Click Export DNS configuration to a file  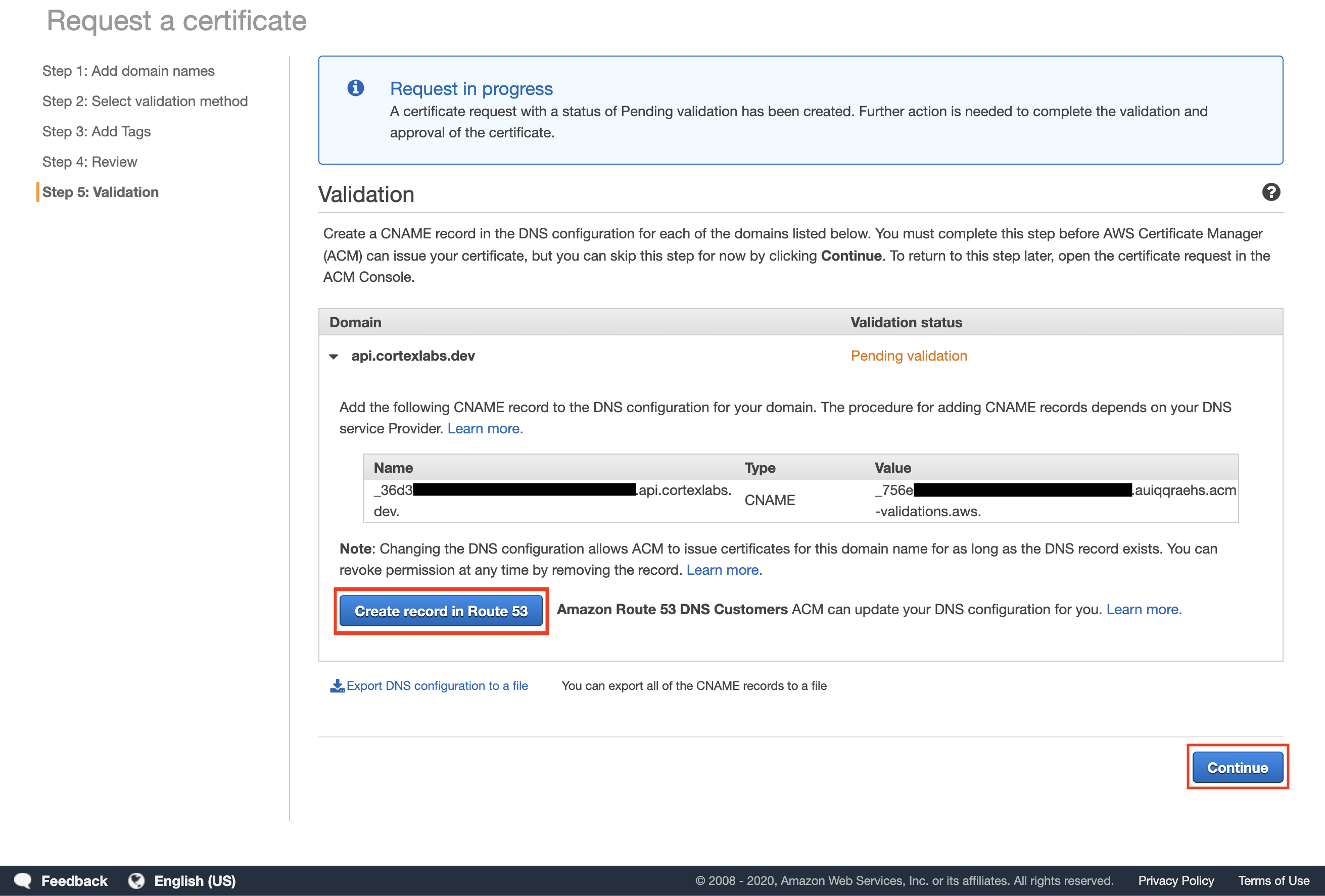pyautogui.click(x=437, y=686)
